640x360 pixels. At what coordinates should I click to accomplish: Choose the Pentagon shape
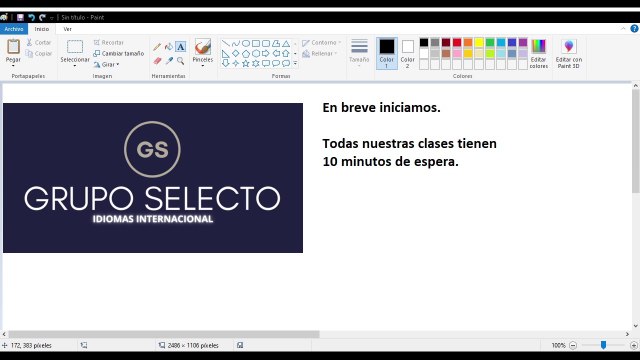246,53
